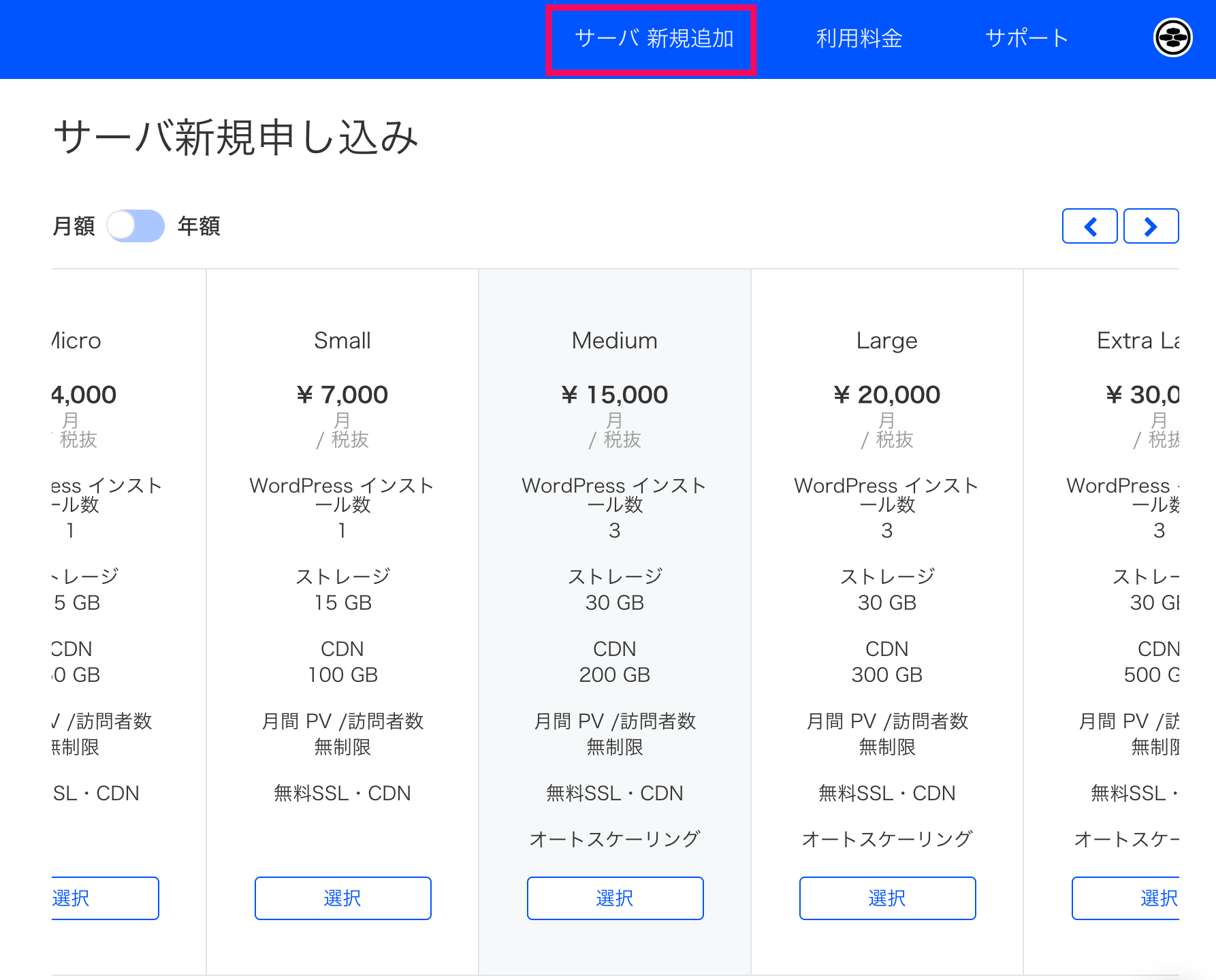
Task: Select the Small plan with 選択 button
Action: (x=342, y=898)
